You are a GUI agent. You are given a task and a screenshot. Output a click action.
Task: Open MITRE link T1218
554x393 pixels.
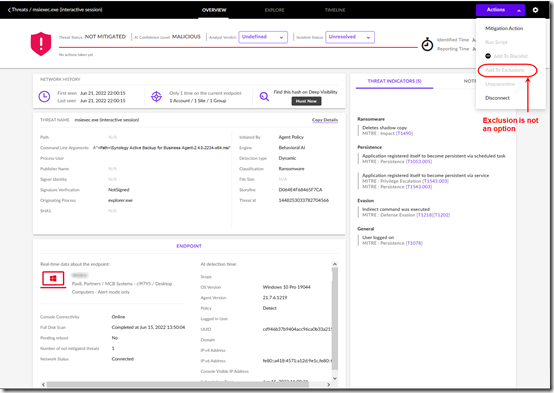click(x=425, y=215)
